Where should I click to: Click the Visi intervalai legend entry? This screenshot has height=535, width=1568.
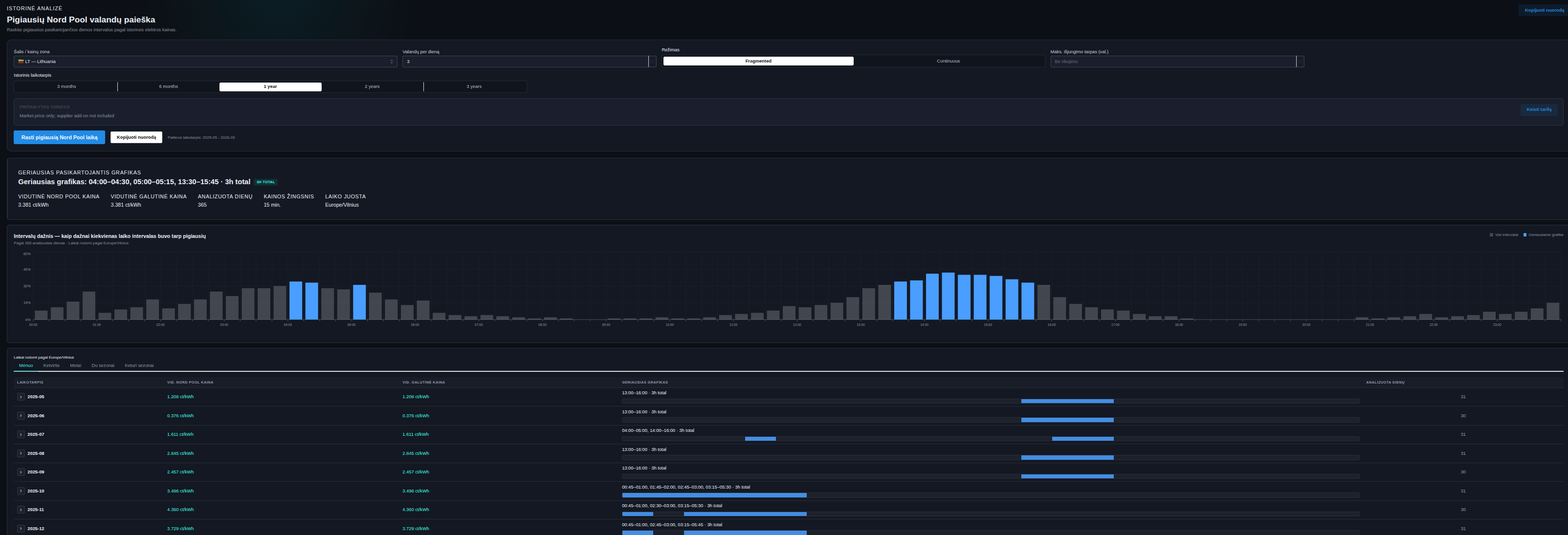click(1503, 235)
